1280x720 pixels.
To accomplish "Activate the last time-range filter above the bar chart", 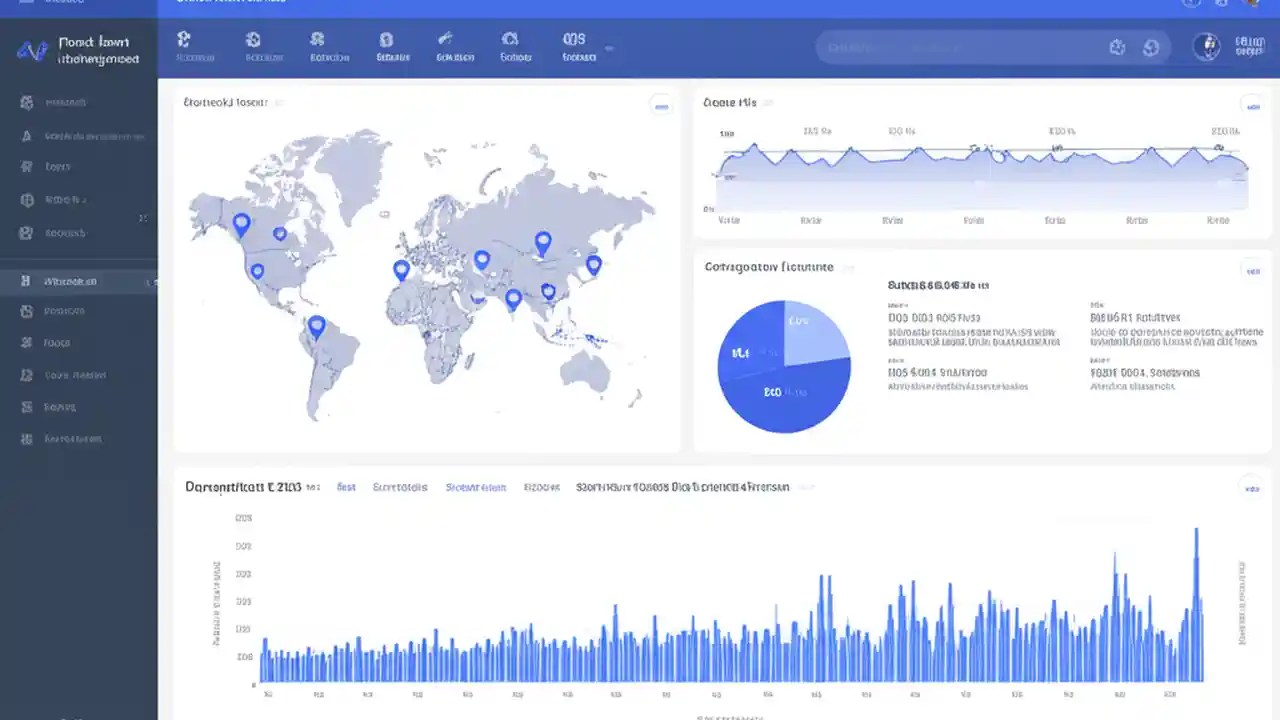I will click(541, 487).
